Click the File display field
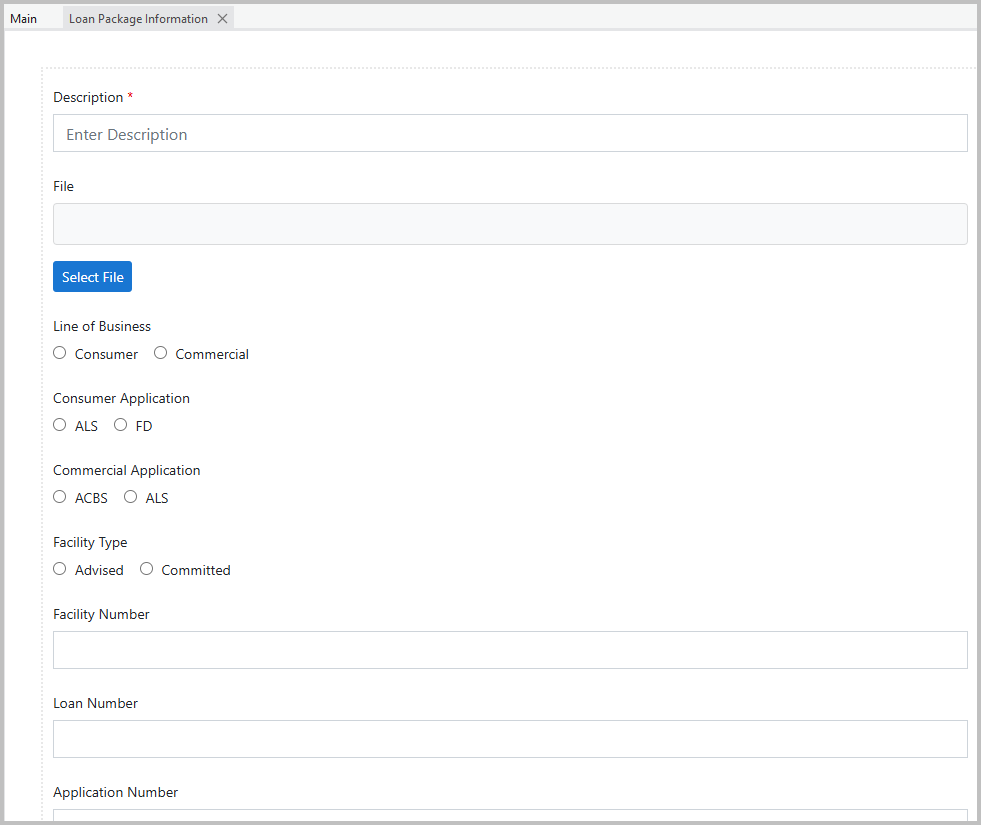Screen dimensions: 981x825 [x=510, y=223]
